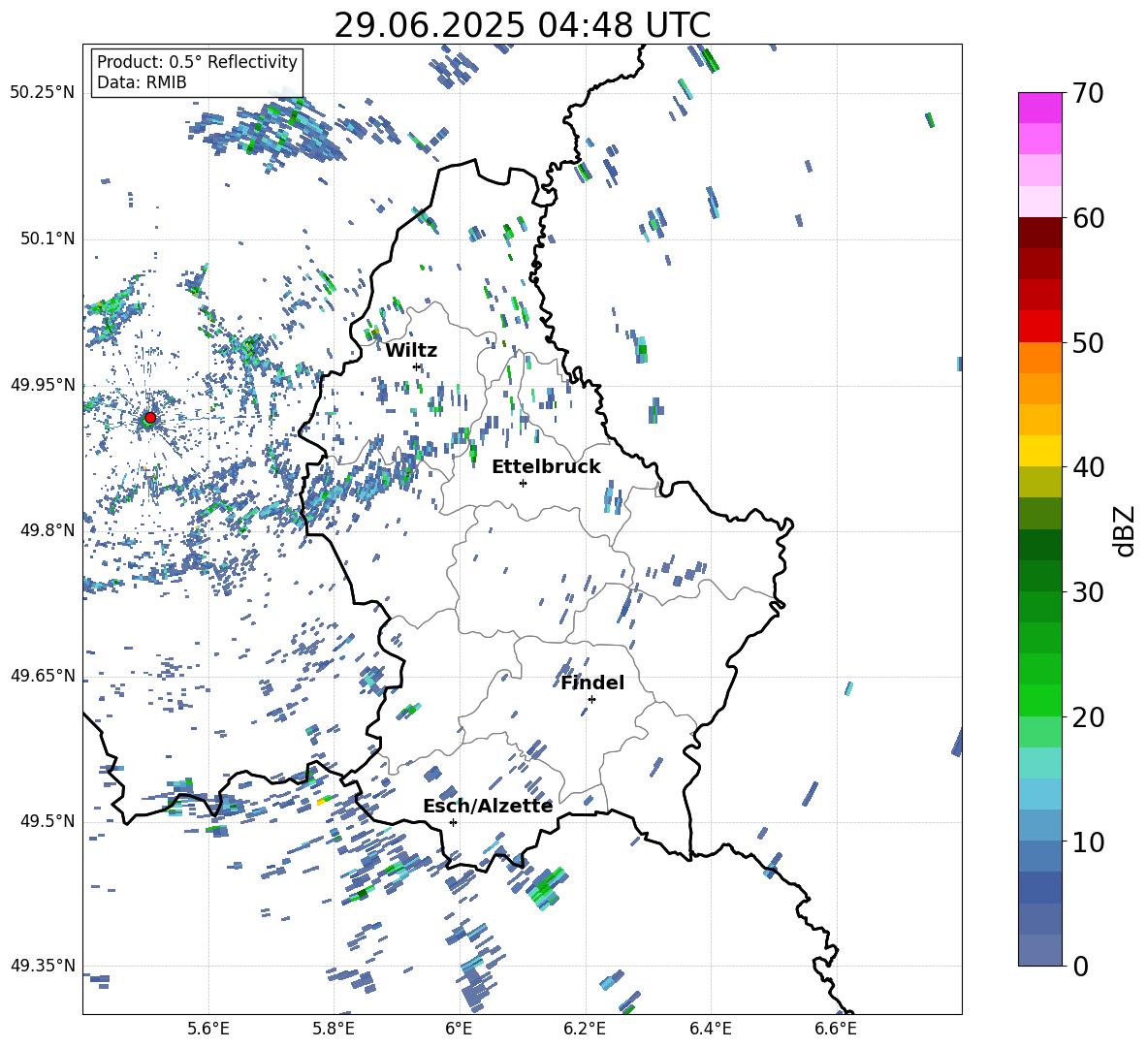This screenshot has height=1048, width=1148.
Task: Click the 'Product: 0.5° Reflectivity' text
Action: (x=197, y=61)
